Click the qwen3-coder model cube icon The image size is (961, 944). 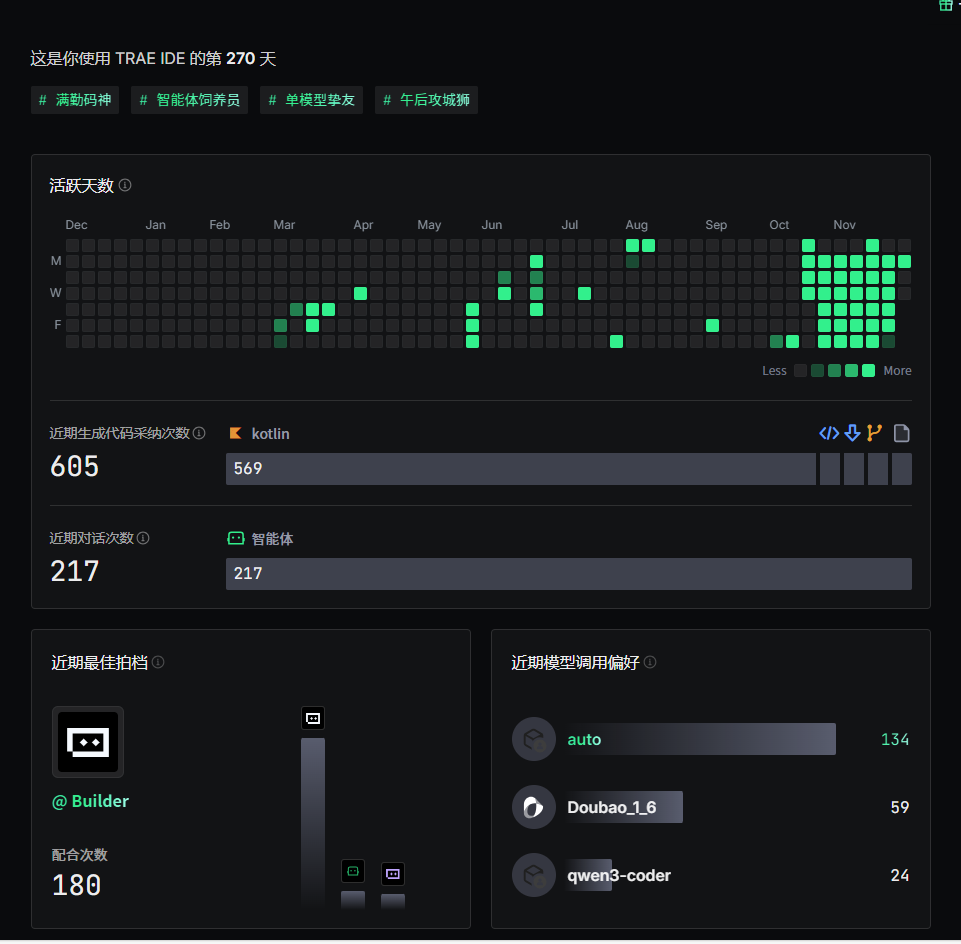pos(534,875)
